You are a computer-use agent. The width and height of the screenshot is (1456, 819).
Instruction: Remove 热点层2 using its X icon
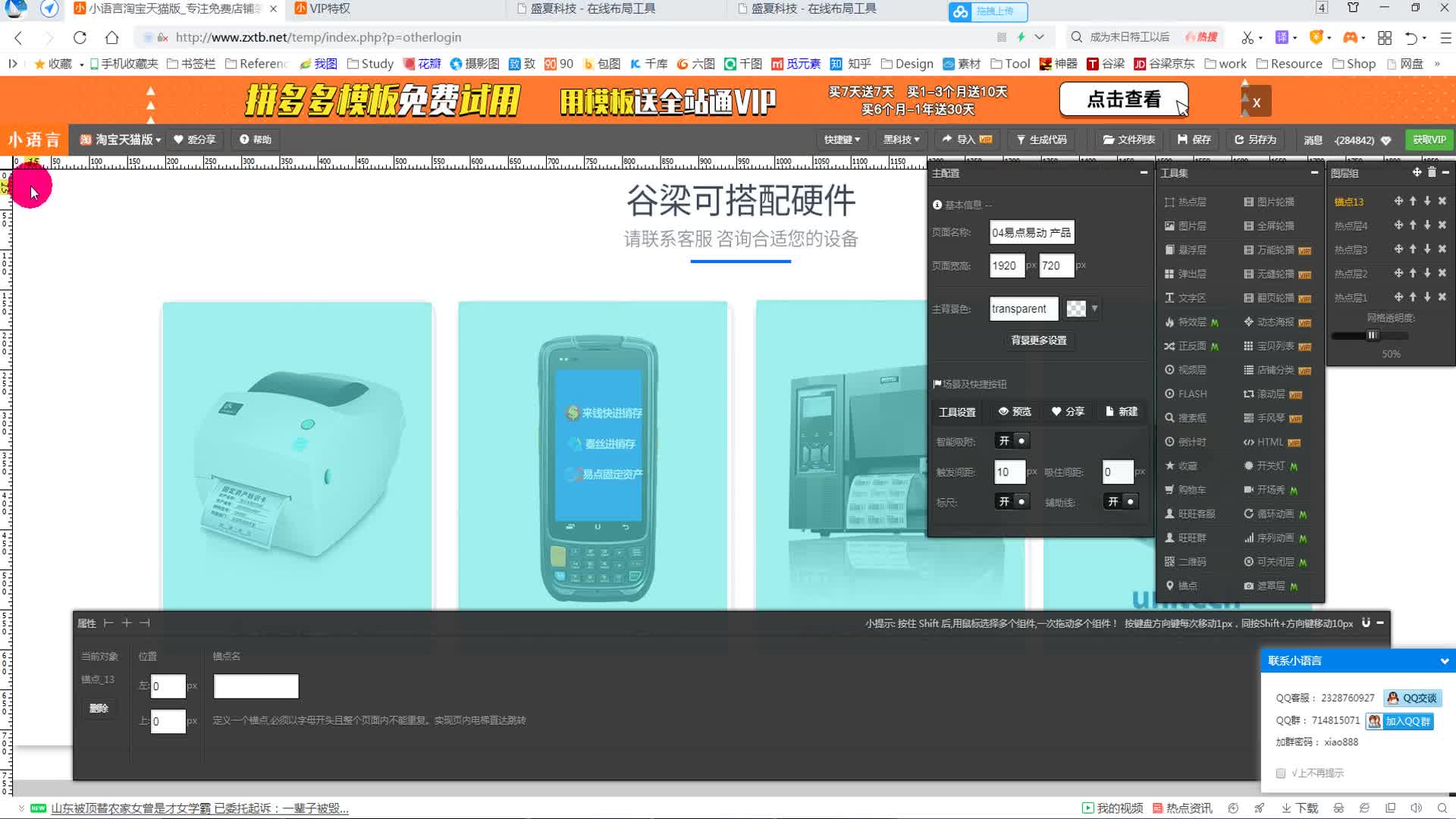coord(1442,273)
